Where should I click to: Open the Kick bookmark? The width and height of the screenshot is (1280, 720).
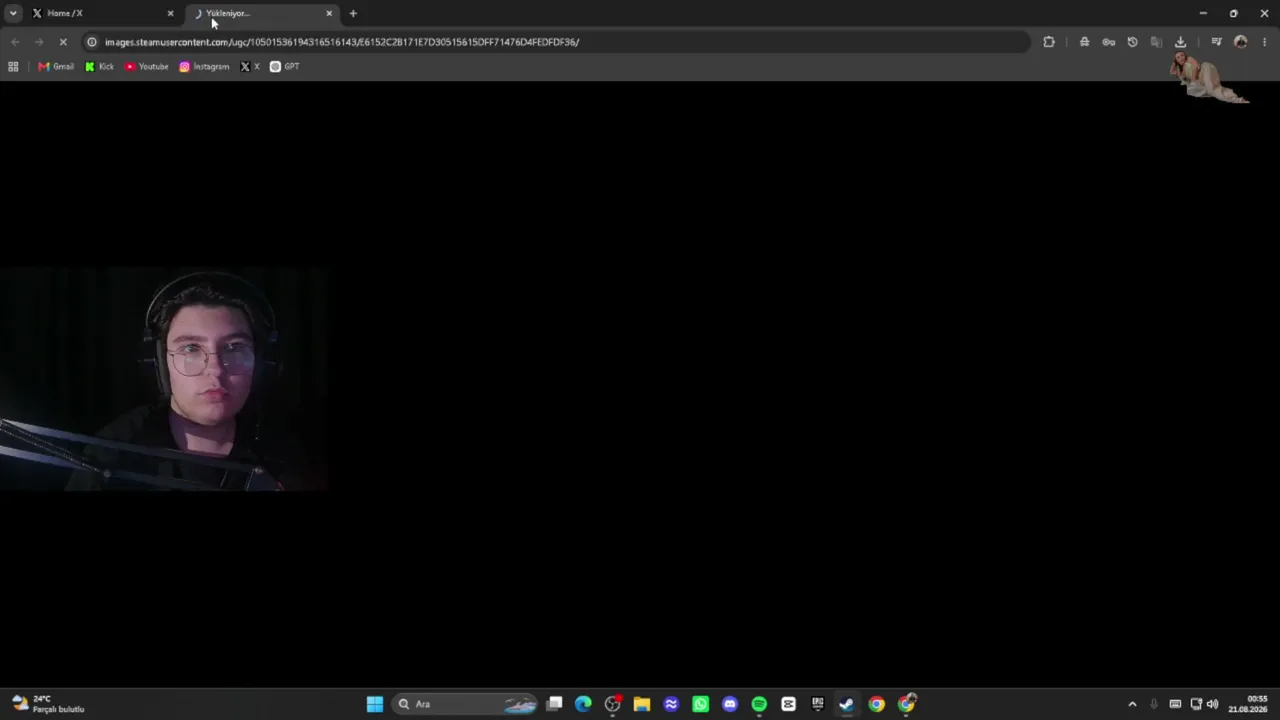[99, 67]
